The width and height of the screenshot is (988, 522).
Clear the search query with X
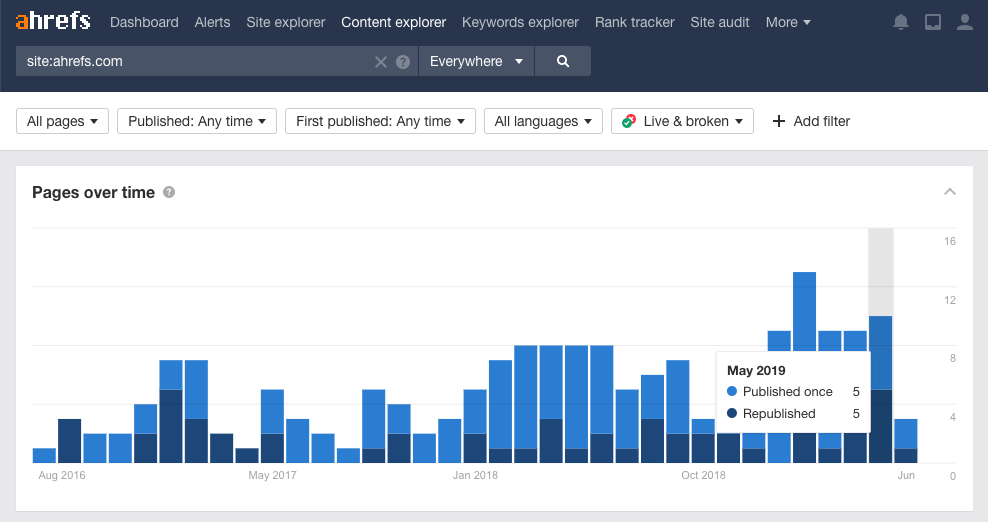[381, 62]
